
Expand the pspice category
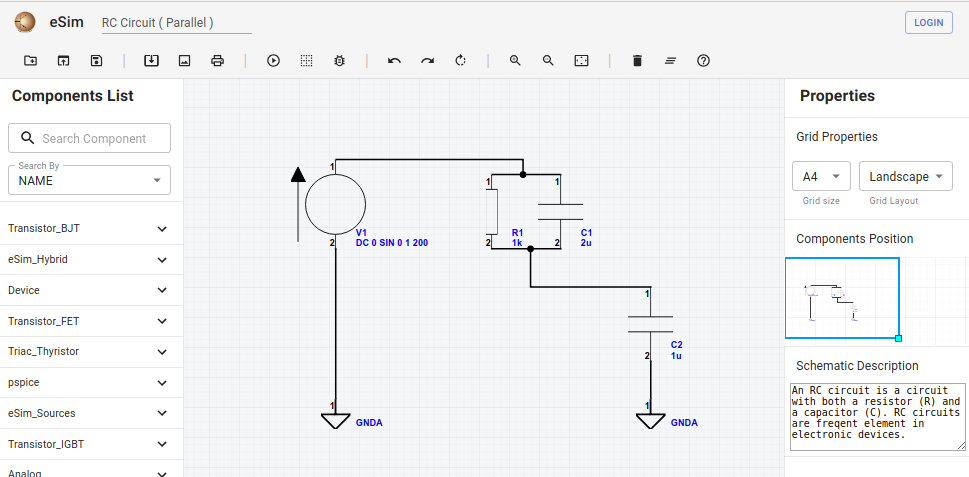tap(91, 382)
